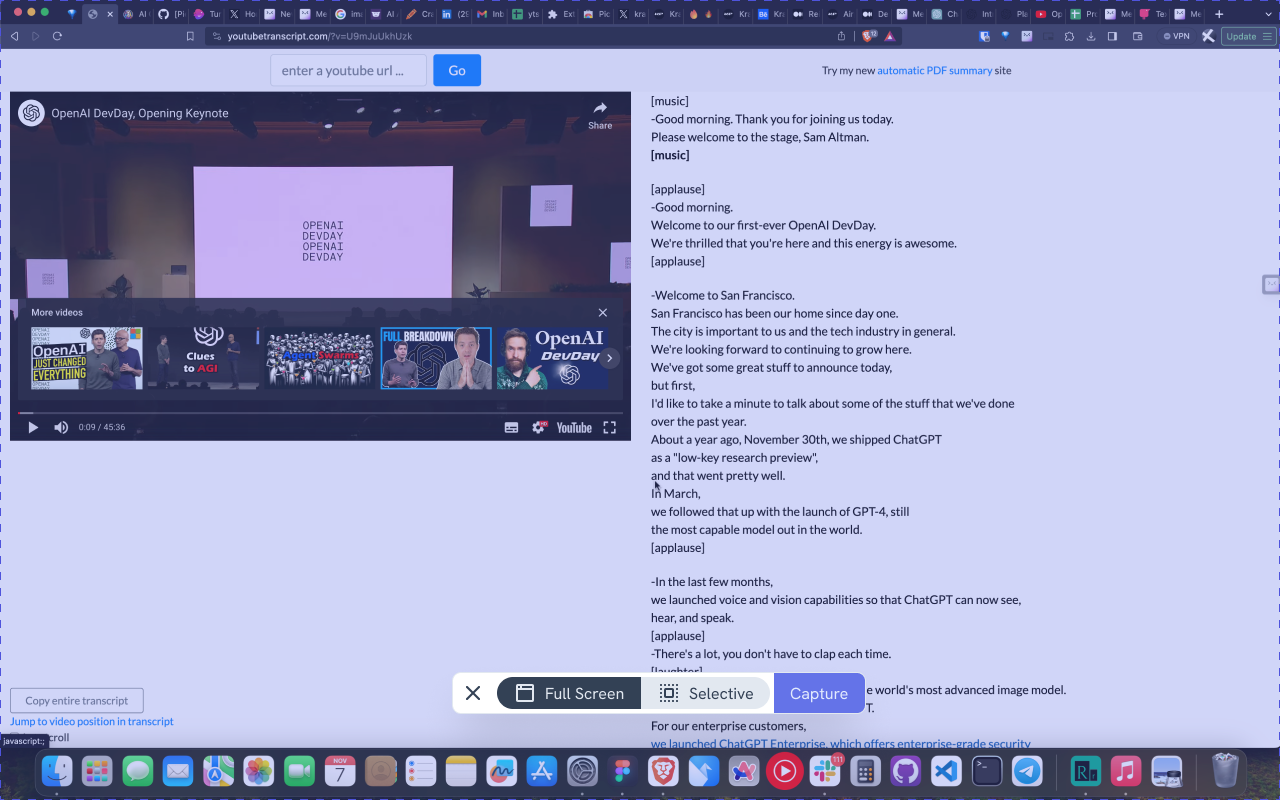
Task: Open Visual Studio Code from the Dock
Action: point(946,771)
